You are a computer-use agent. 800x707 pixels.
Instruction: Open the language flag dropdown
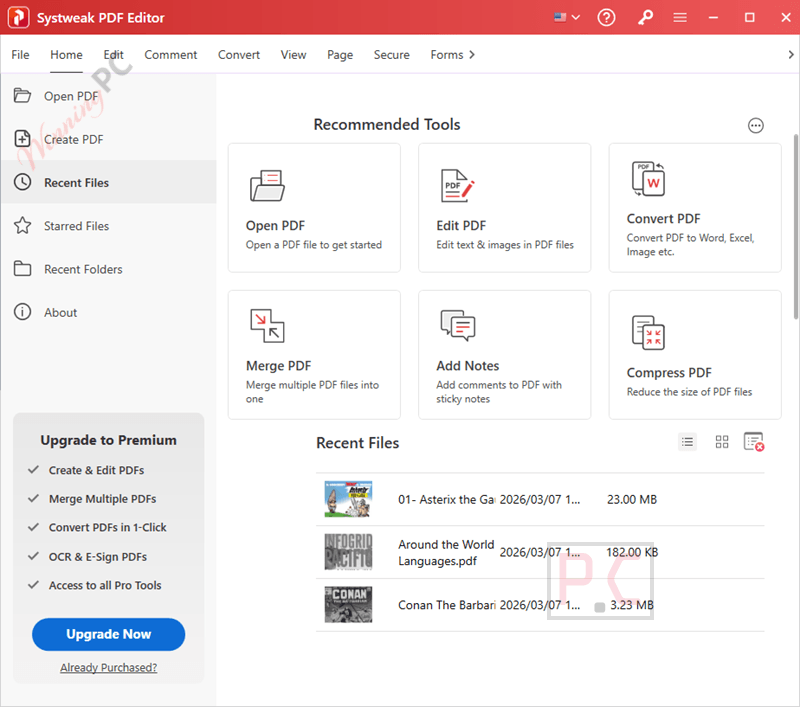(567, 17)
